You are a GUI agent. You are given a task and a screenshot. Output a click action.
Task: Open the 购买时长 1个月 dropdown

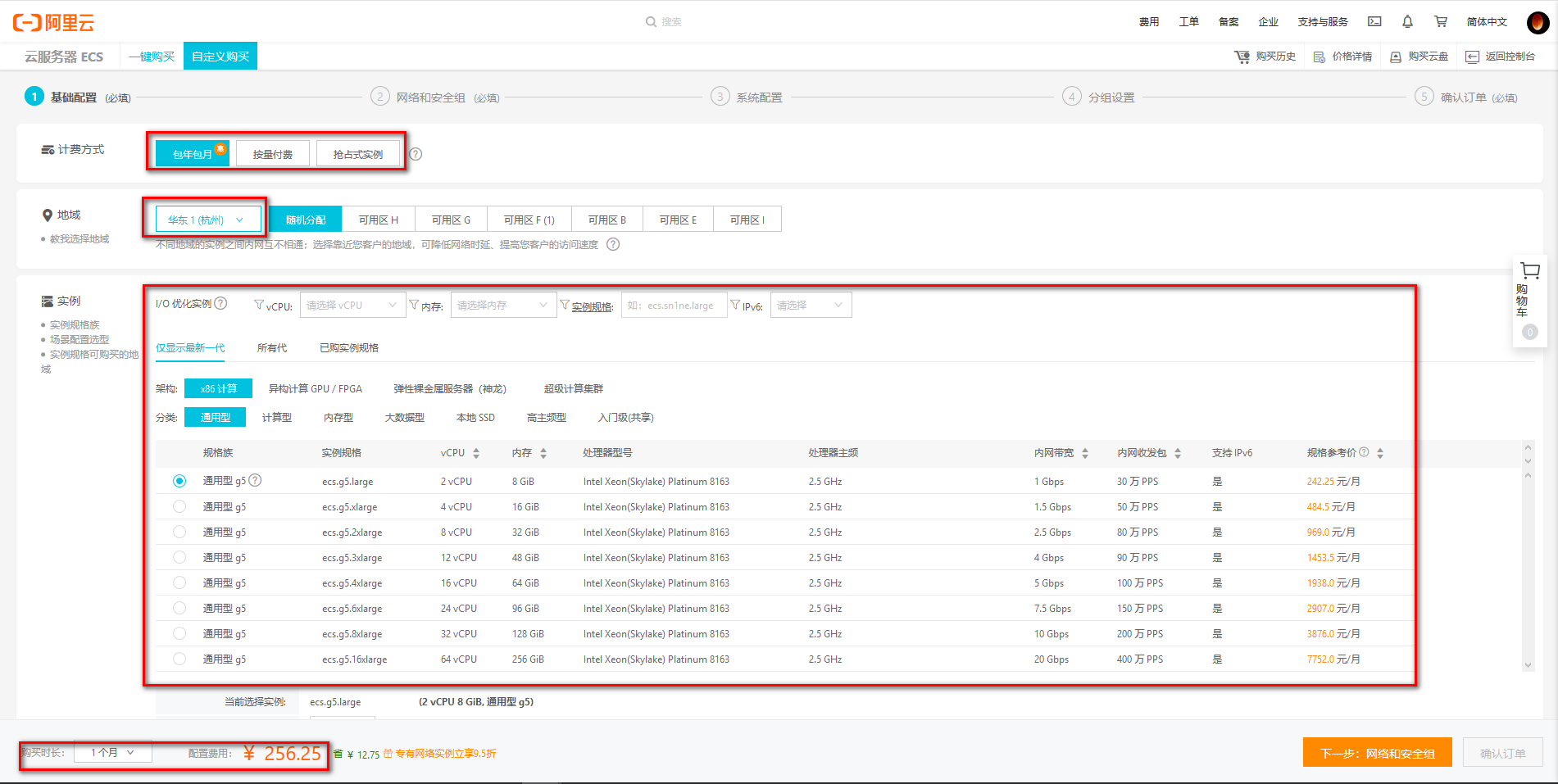point(113,752)
